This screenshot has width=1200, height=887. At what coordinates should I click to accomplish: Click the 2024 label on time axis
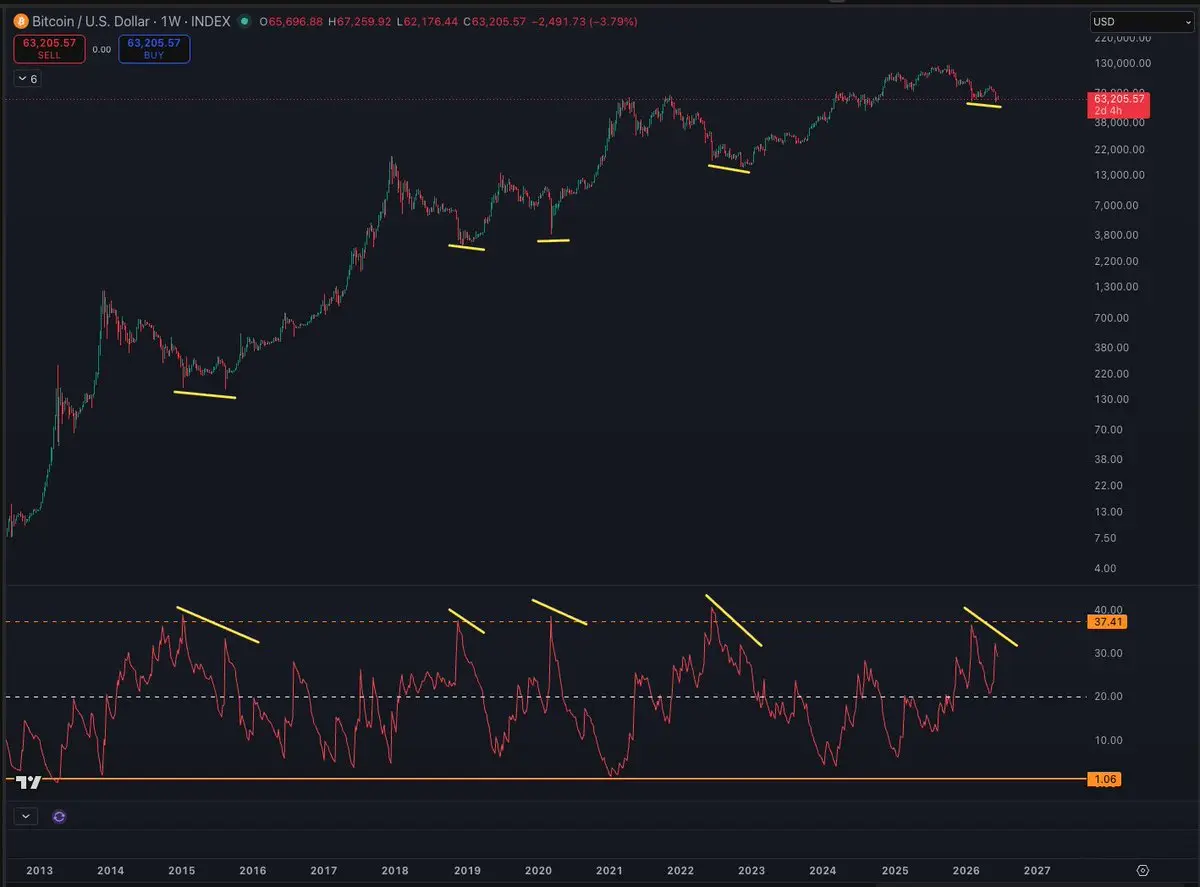823,871
